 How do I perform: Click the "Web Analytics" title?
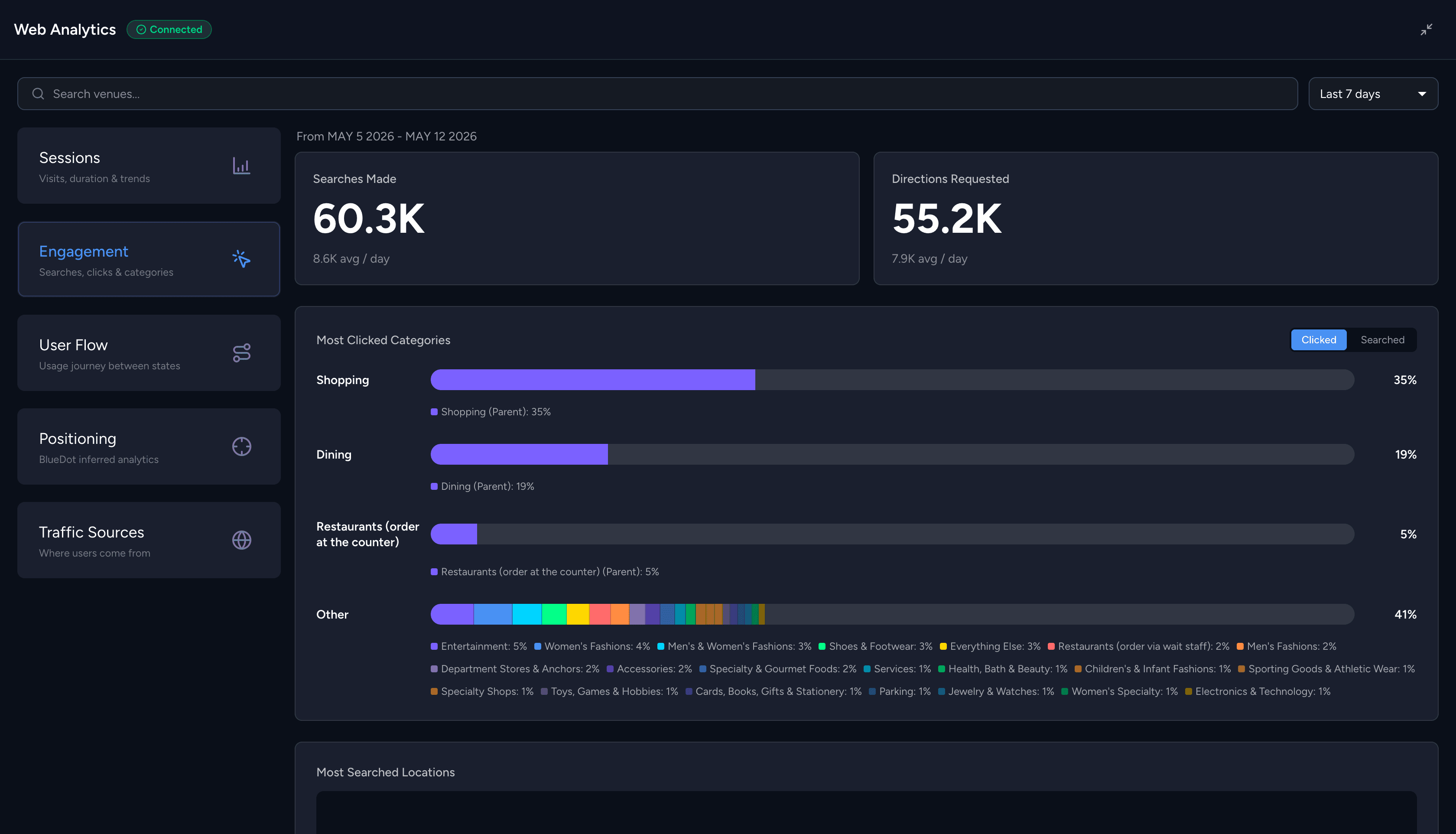65,29
